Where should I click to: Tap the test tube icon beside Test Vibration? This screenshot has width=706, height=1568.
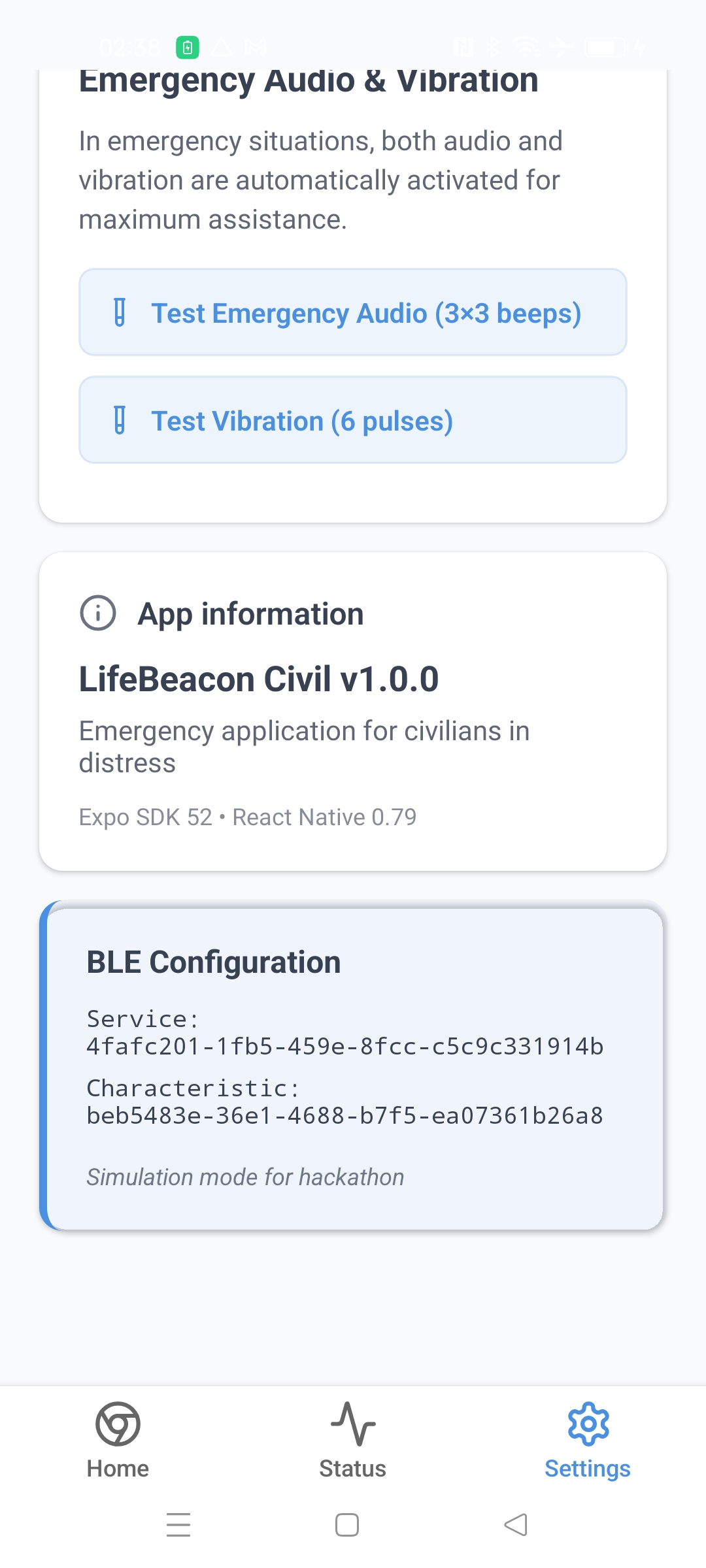click(x=120, y=420)
